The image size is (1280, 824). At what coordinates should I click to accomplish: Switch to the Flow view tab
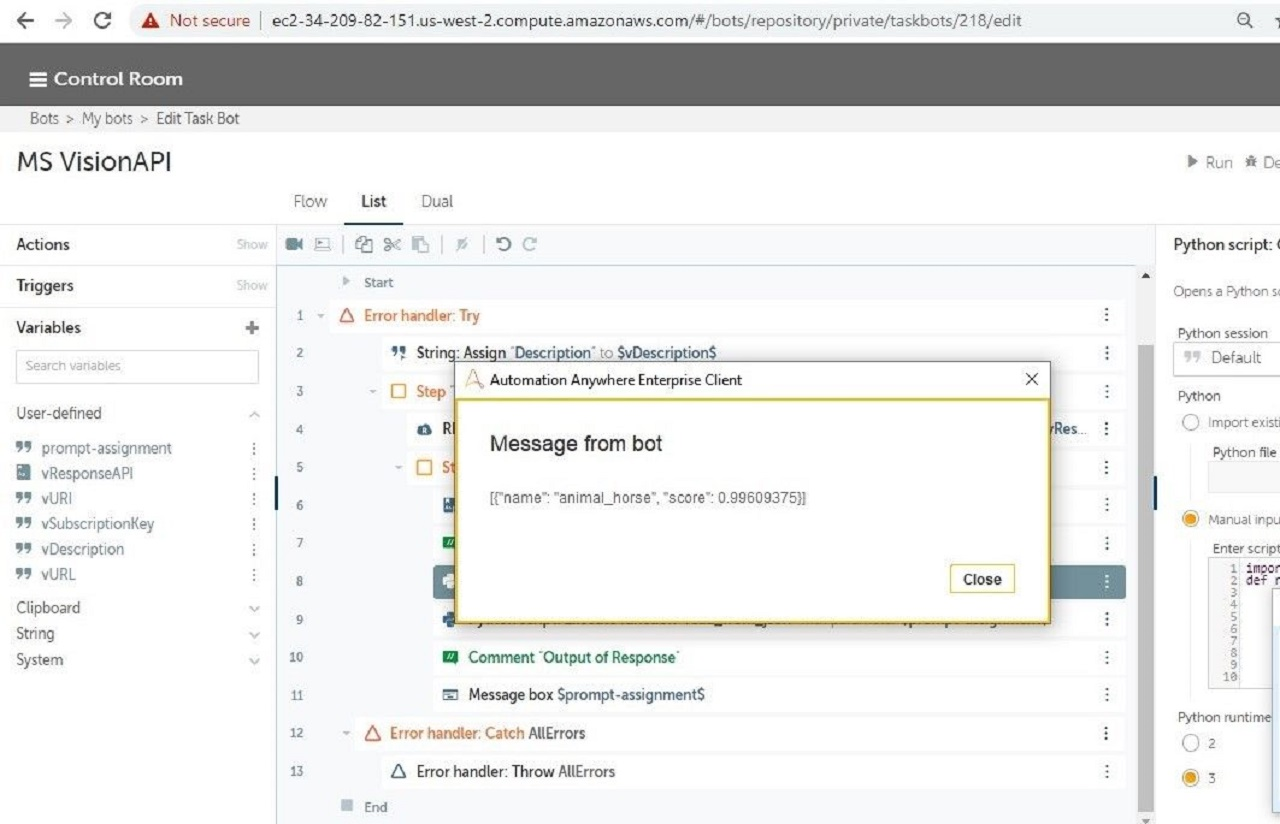(x=310, y=201)
